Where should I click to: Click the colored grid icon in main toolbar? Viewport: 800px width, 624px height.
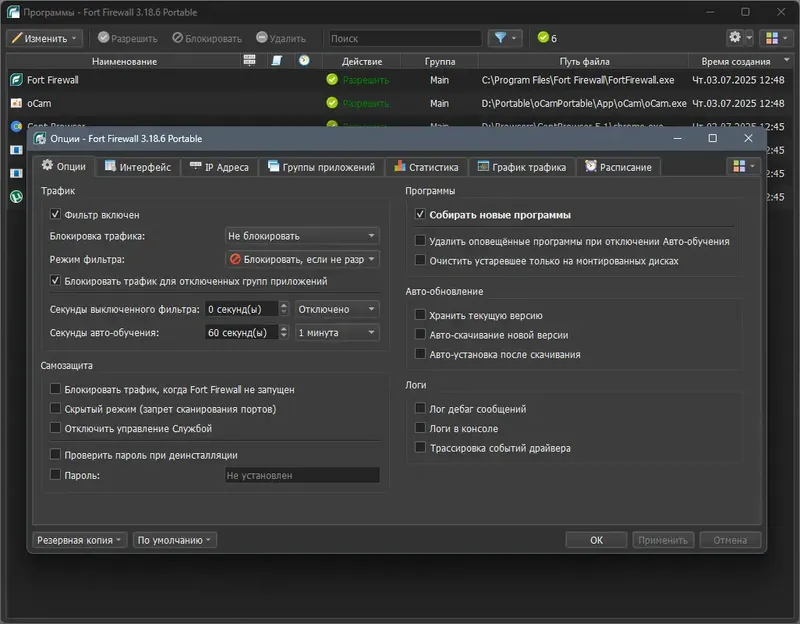[772, 38]
